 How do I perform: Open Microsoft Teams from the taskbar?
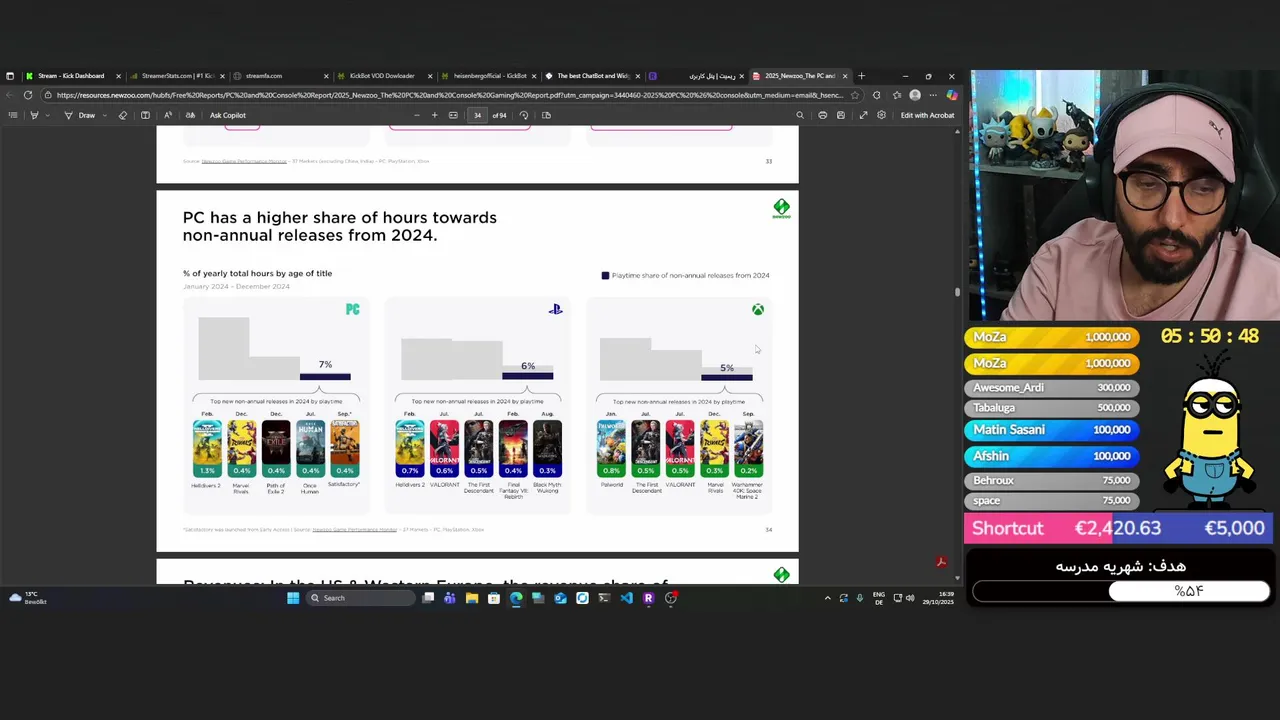point(449,598)
